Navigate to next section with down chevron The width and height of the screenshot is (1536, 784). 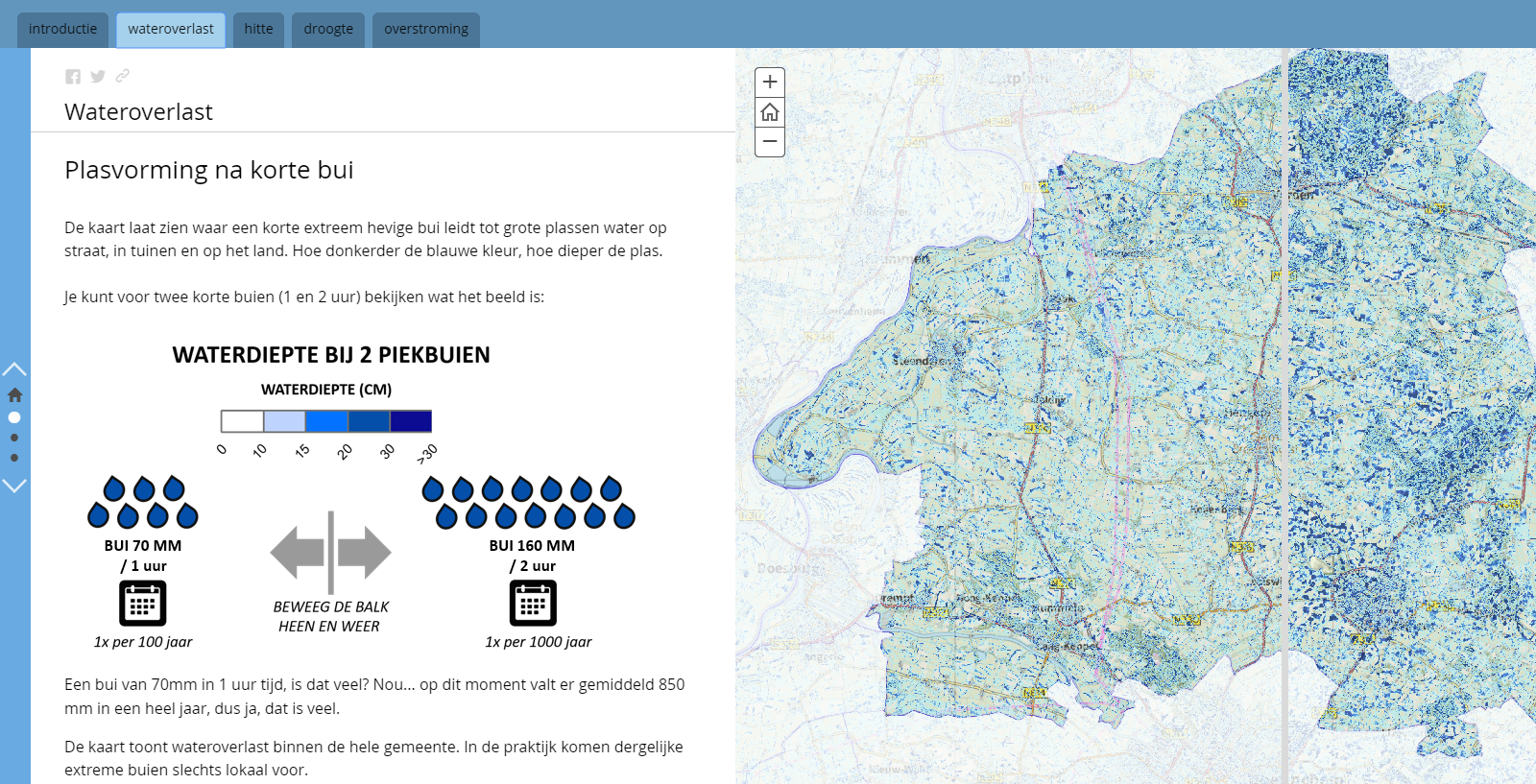[14, 486]
